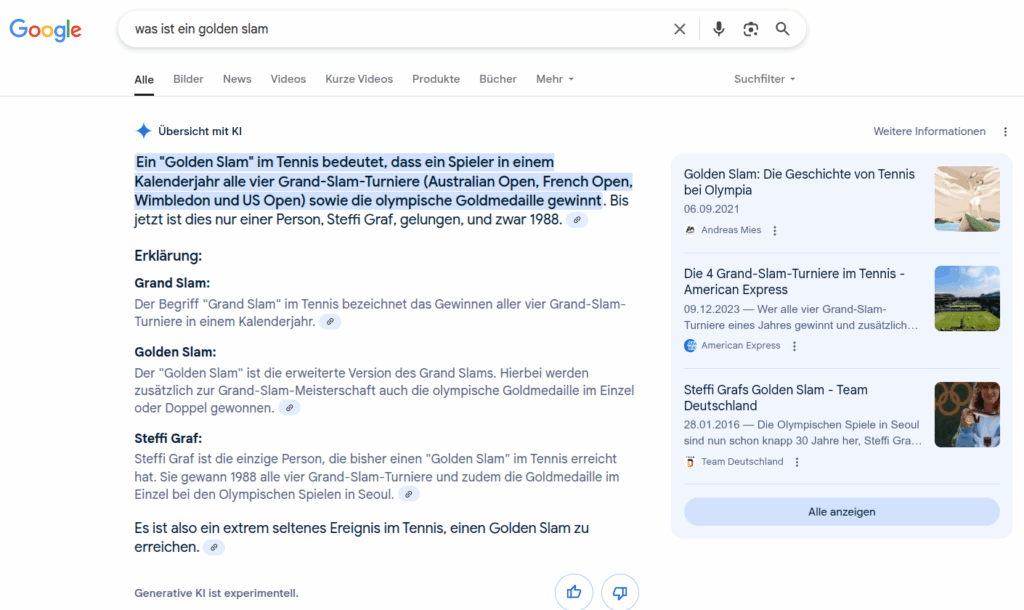Click the highlighted Golden Slam definition text

pyautogui.click(x=383, y=181)
